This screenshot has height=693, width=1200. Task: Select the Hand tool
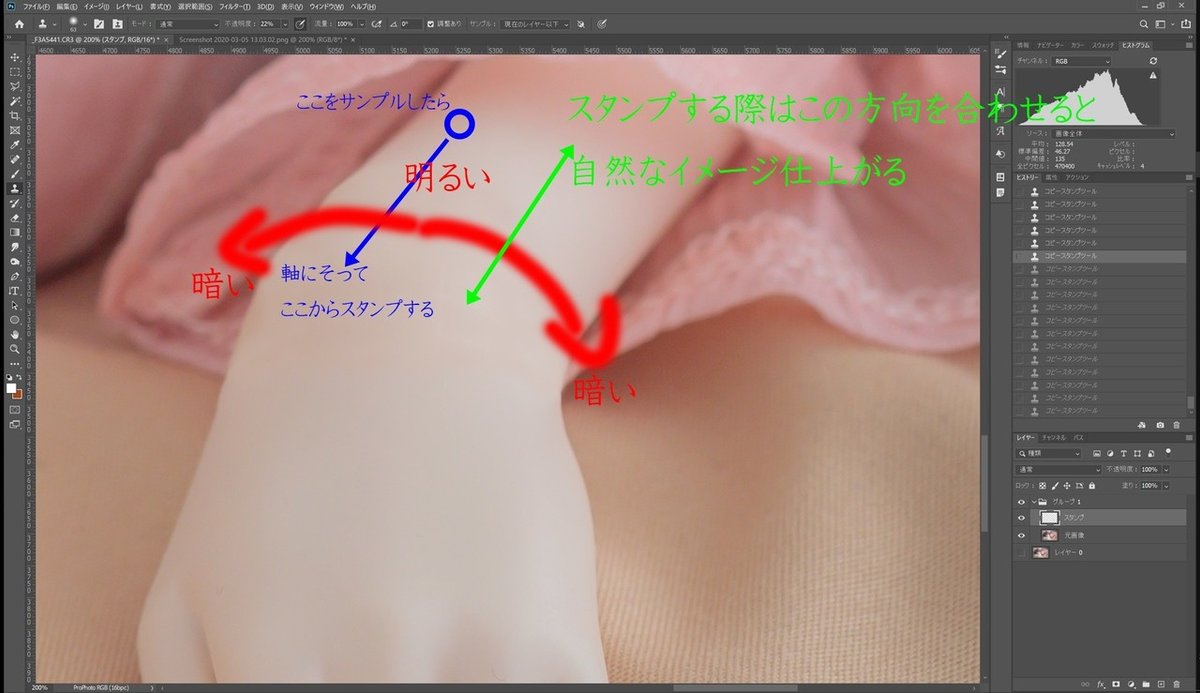click(x=15, y=334)
